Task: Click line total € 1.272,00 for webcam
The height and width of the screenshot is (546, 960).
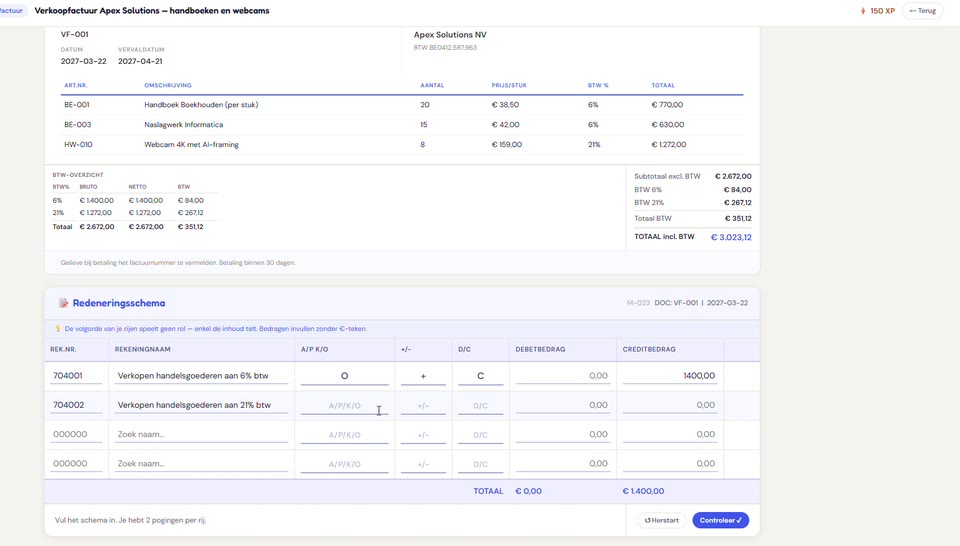Action: (x=669, y=144)
